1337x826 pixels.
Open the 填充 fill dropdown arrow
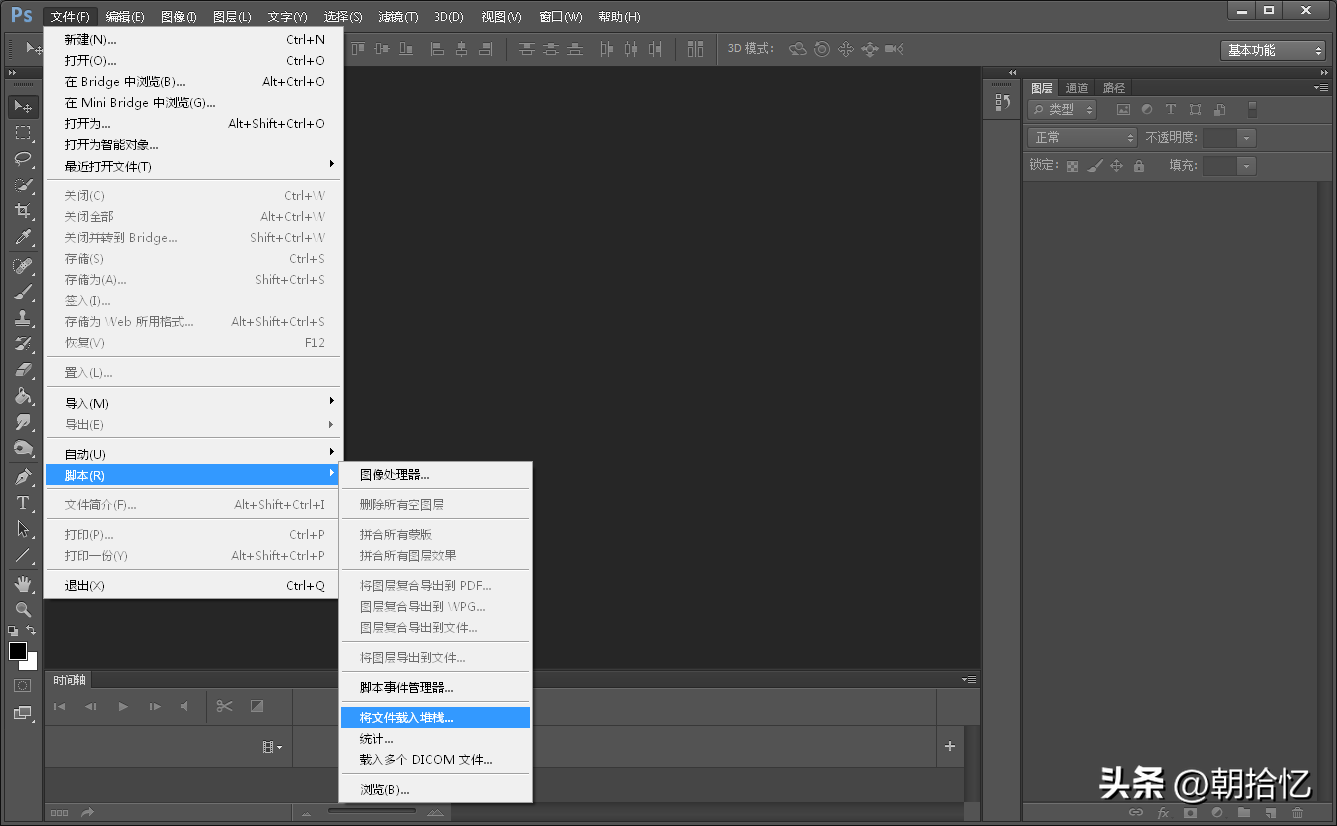coord(1246,166)
